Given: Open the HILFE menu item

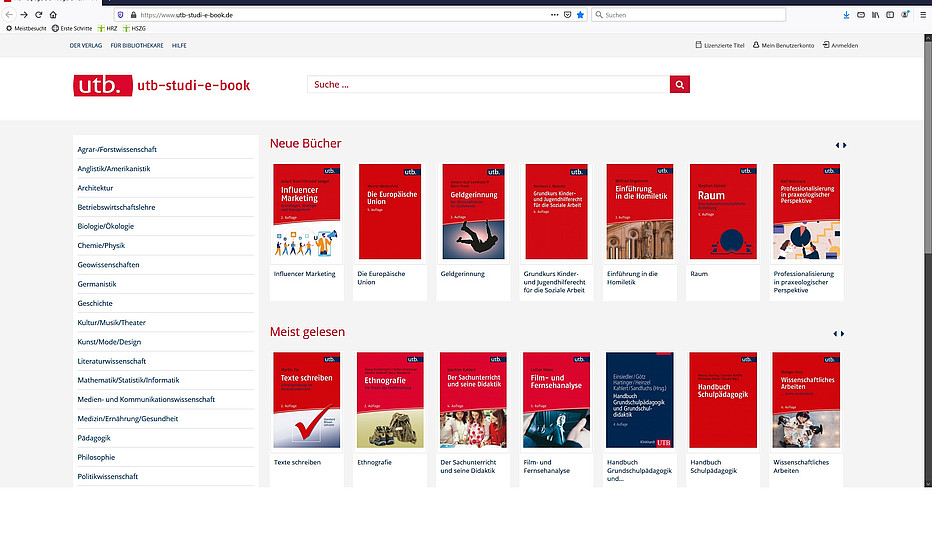Looking at the screenshot, I should click(179, 45).
